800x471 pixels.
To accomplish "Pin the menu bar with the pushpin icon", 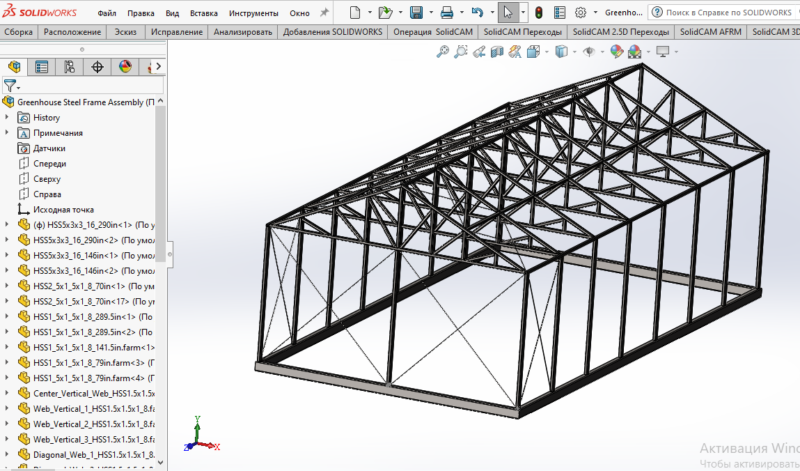I will click(324, 12).
